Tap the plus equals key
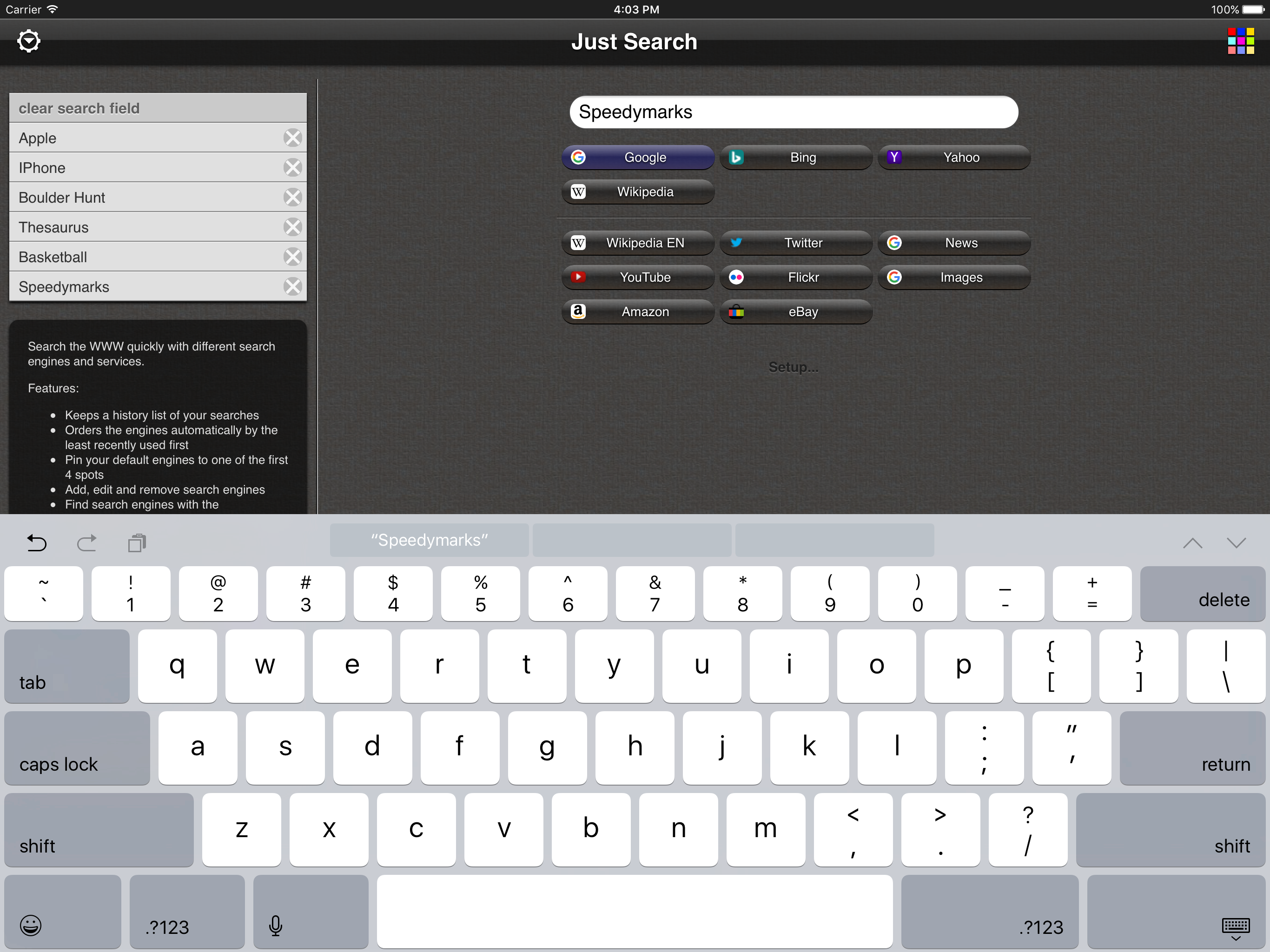Viewport: 1270px width, 952px height. click(x=1092, y=594)
